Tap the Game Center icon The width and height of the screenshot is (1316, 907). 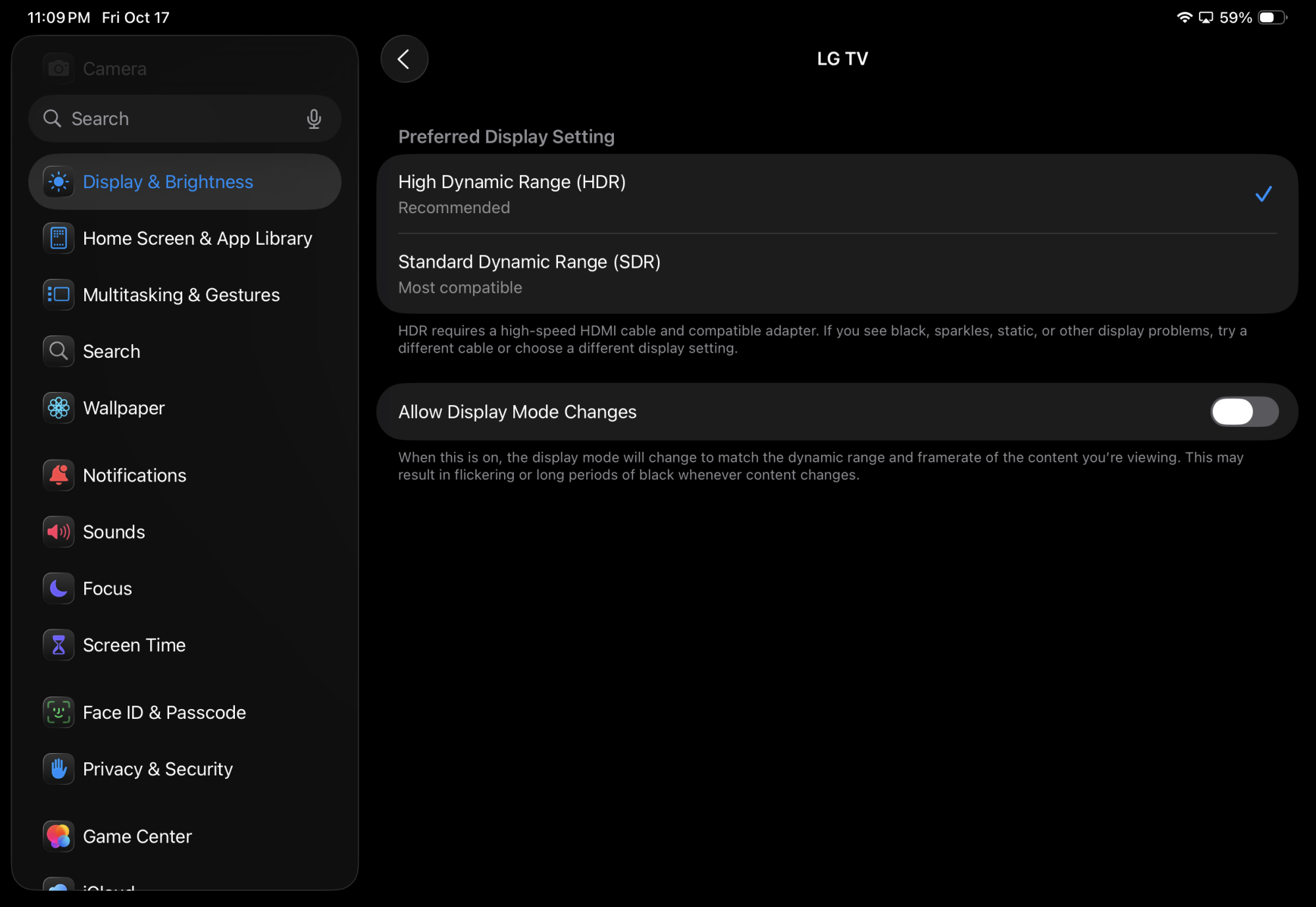coord(59,836)
